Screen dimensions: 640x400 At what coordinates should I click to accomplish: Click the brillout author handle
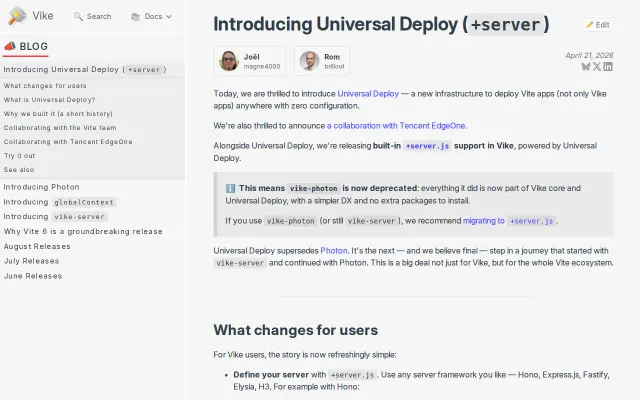pos(334,67)
